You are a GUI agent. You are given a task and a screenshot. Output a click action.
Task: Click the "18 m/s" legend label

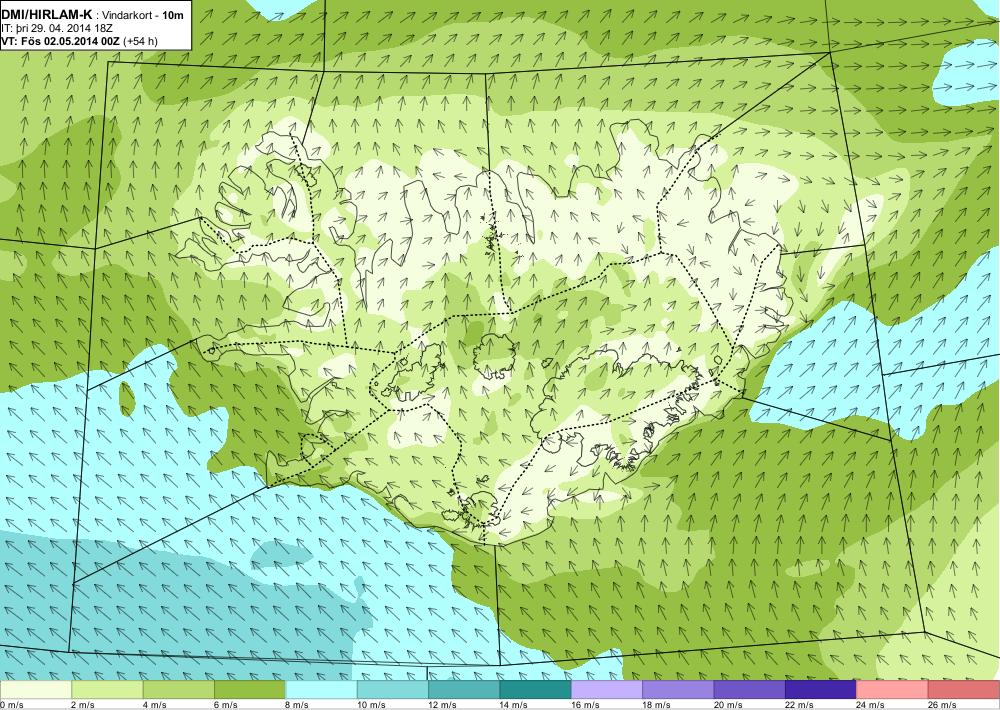tap(657, 704)
